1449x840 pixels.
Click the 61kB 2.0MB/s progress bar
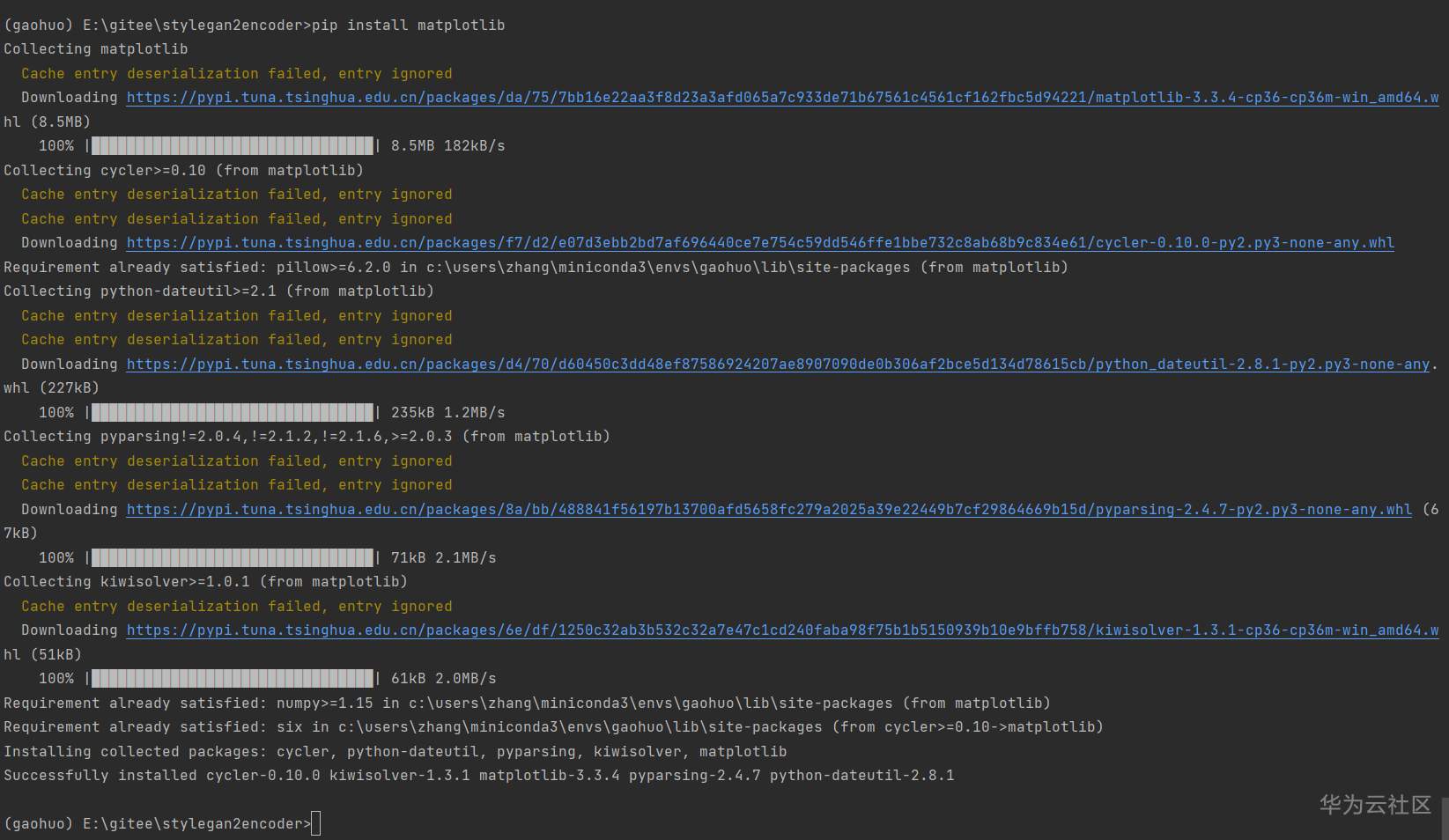click(233, 679)
